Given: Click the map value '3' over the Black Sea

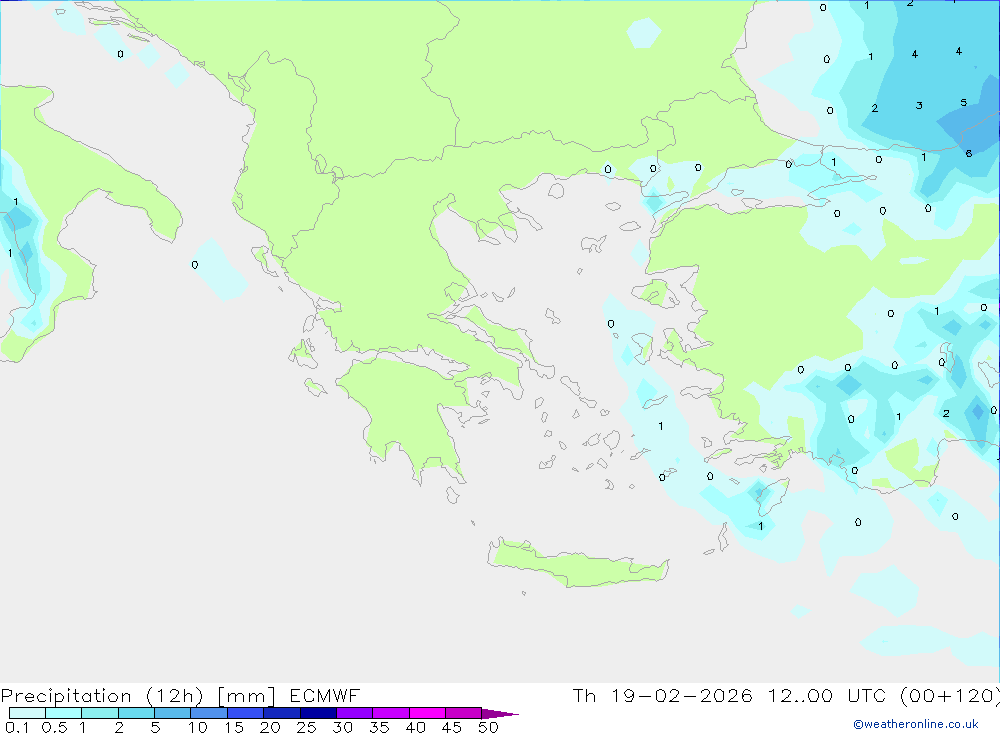Looking at the screenshot, I should 919,106.
